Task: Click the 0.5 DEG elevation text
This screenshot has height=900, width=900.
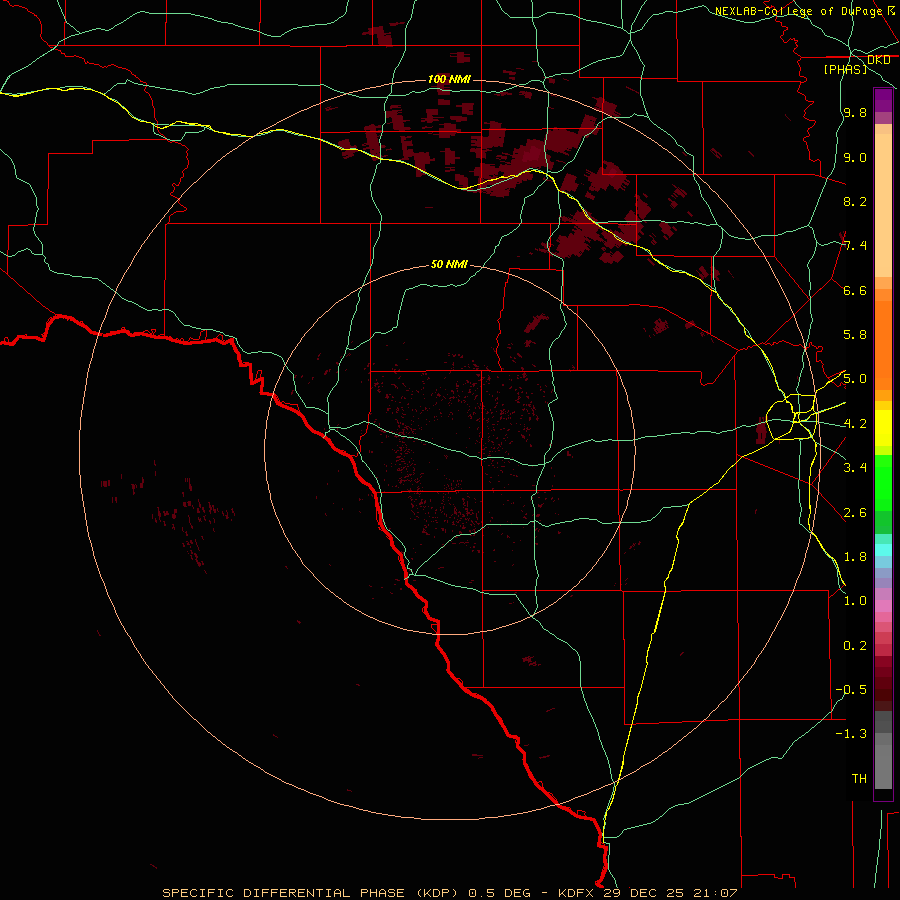Action: click(501, 893)
